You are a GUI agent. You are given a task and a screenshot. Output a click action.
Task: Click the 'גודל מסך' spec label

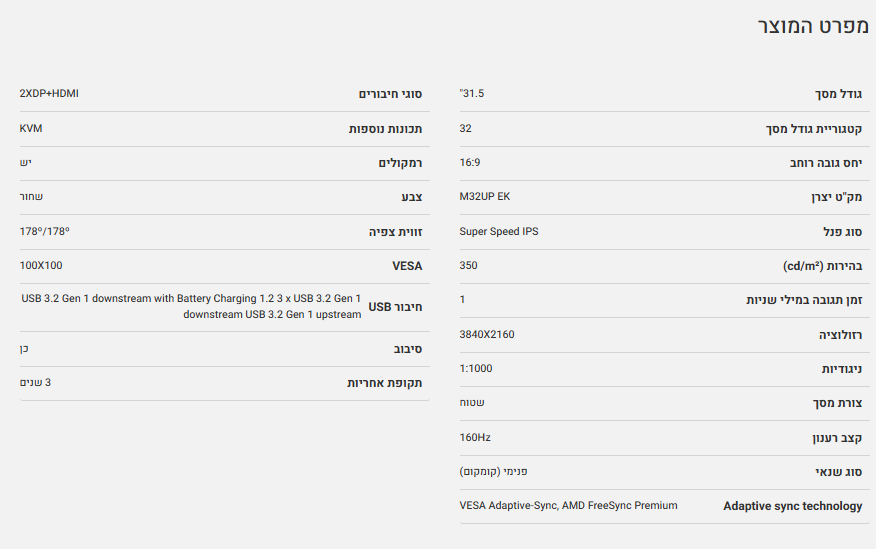(x=838, y=94)
